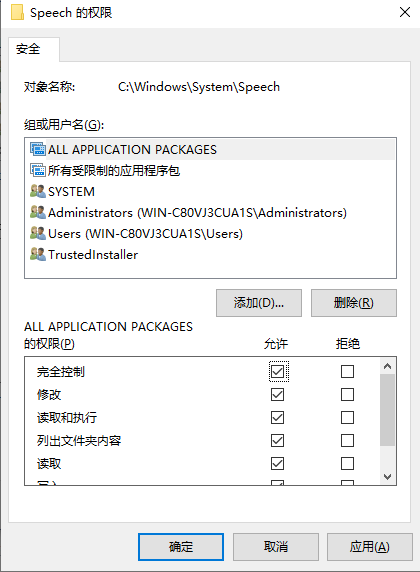Close the Speech permissions dialog
The image size is (420, 572).
[405, 12]
